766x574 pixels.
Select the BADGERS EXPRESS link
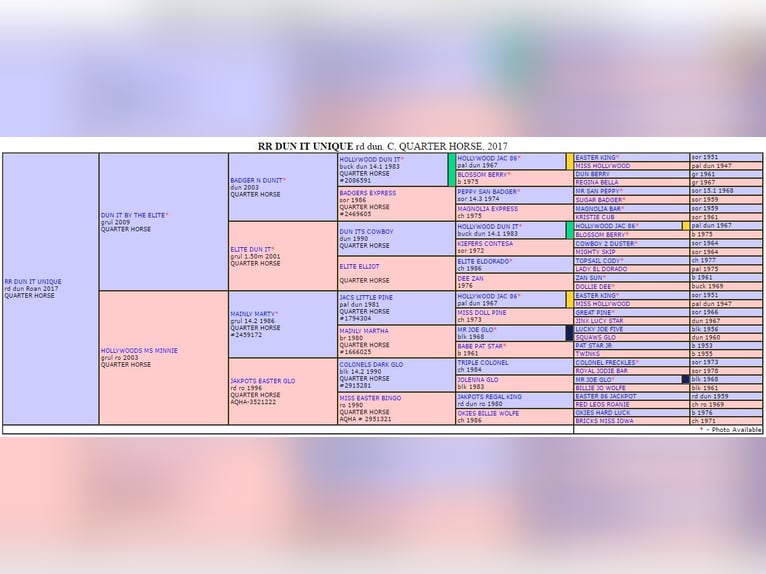367,193
